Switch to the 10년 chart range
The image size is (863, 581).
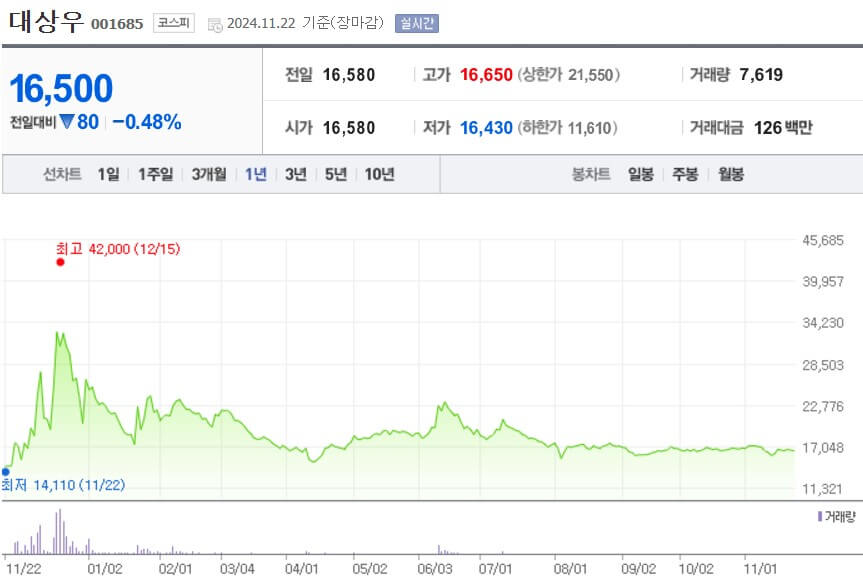380,174
